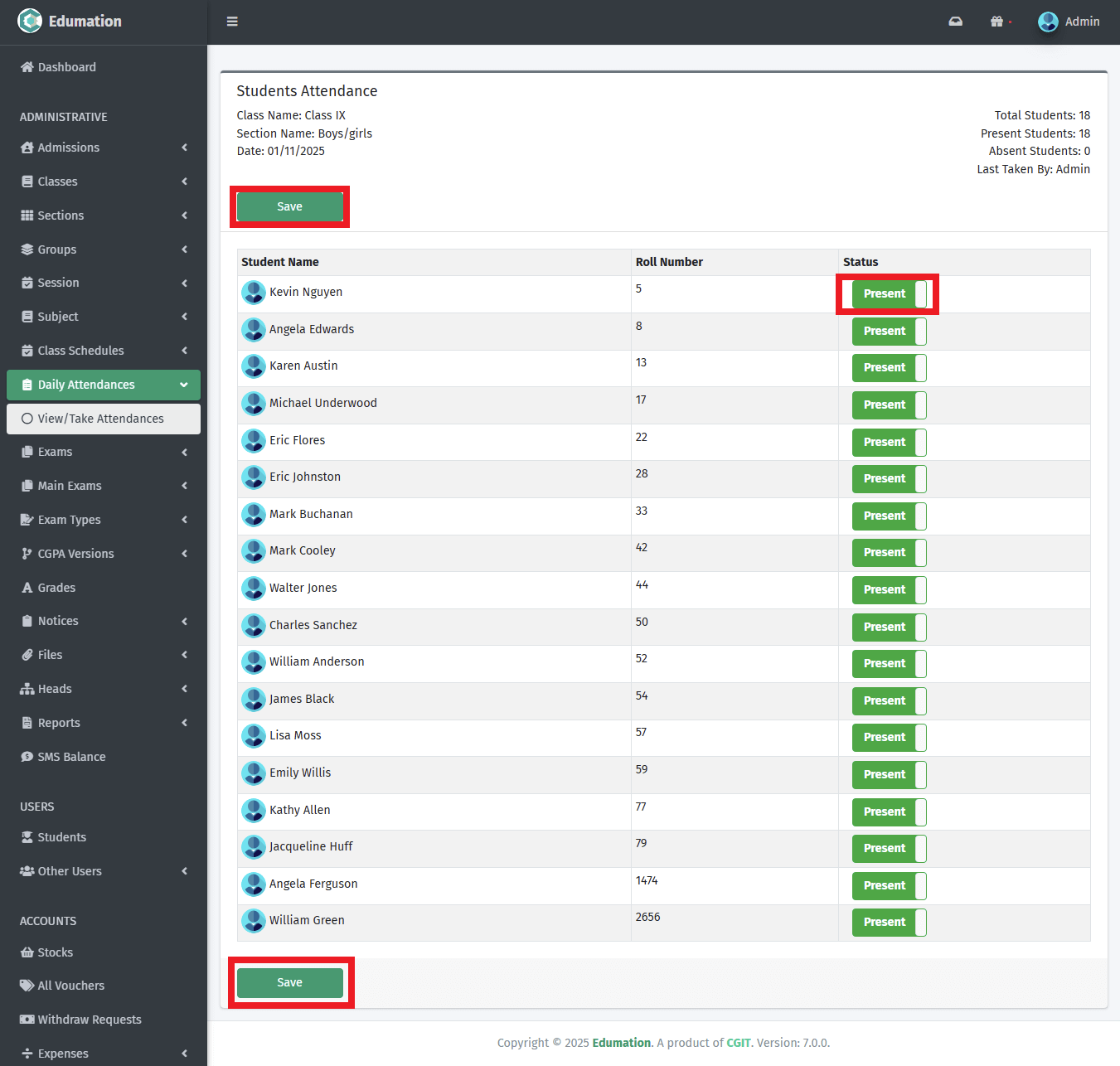Click the top Save button

(289, 206)
